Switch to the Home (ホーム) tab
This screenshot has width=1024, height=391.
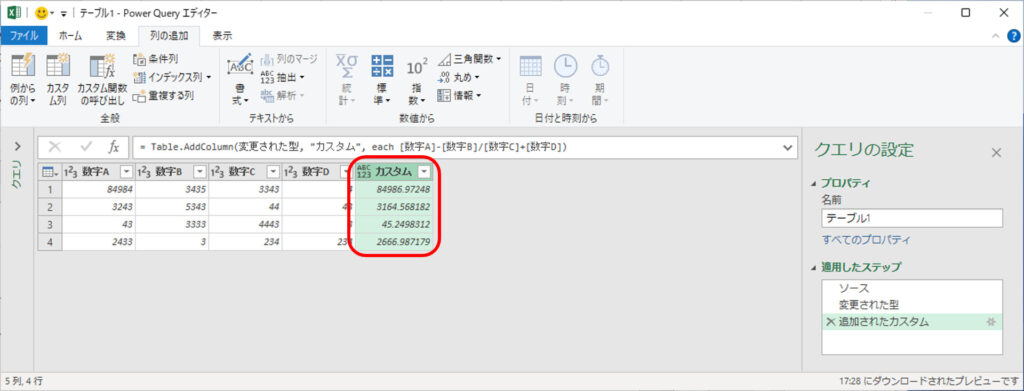[x=71, y=36]
